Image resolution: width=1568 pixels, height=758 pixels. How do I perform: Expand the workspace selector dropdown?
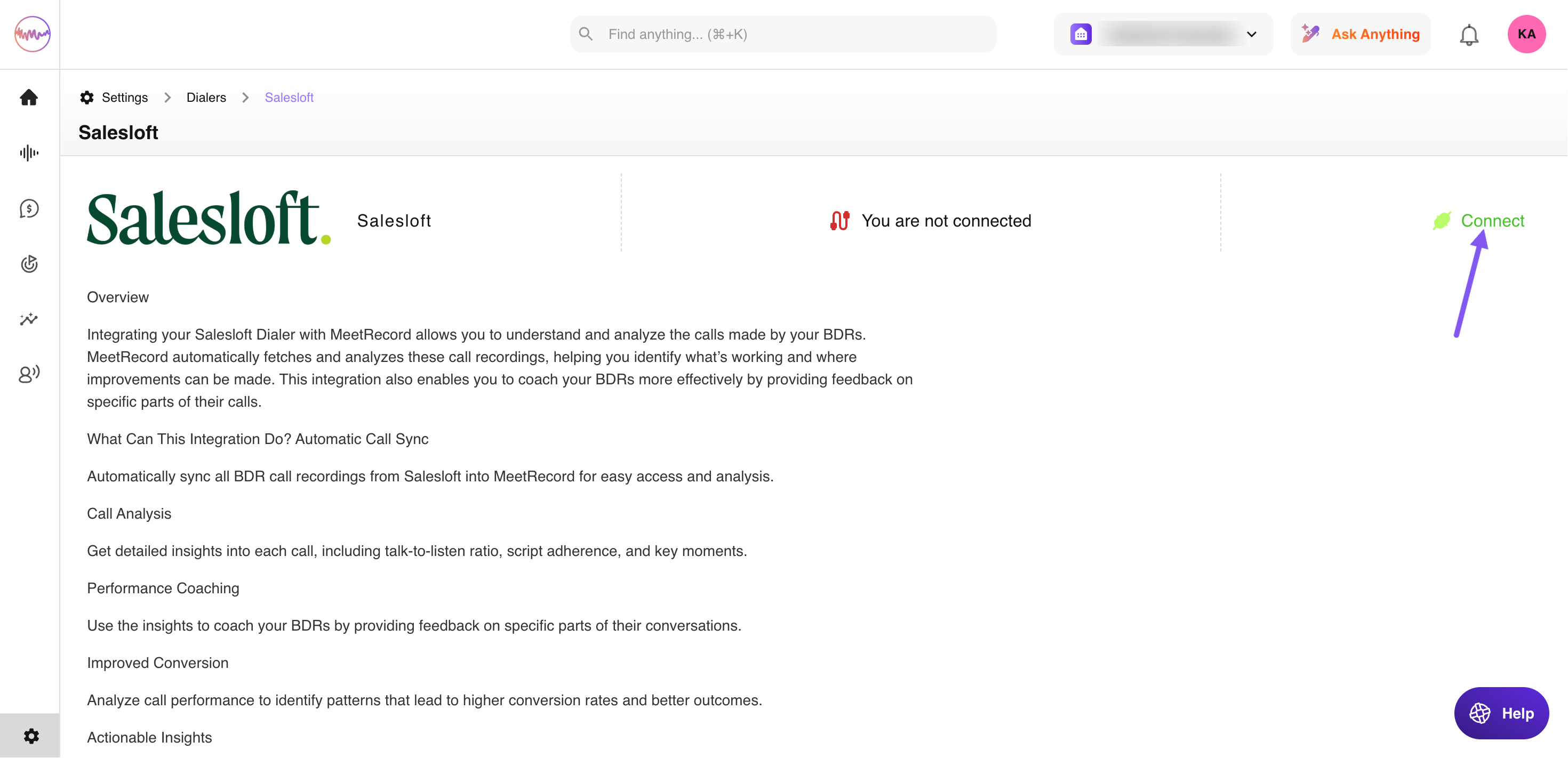[x=1252, y=35]
